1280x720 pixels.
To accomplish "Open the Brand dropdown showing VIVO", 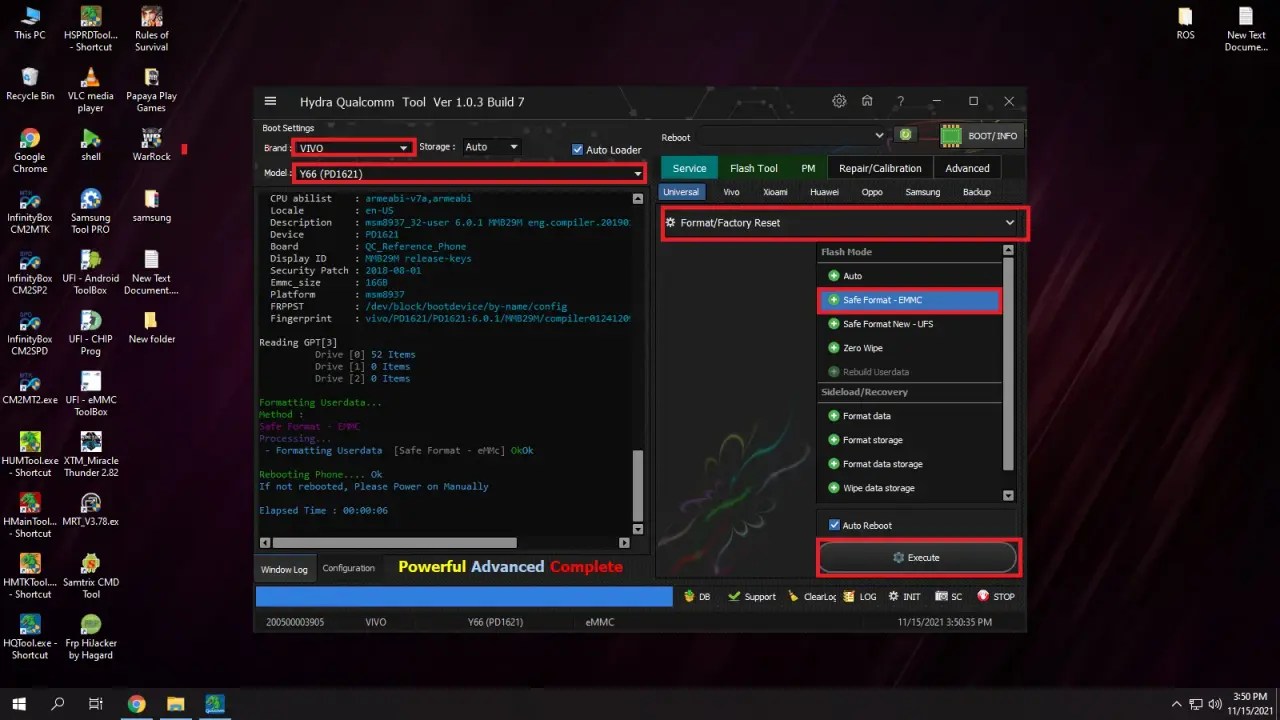I will coord(354,148).
